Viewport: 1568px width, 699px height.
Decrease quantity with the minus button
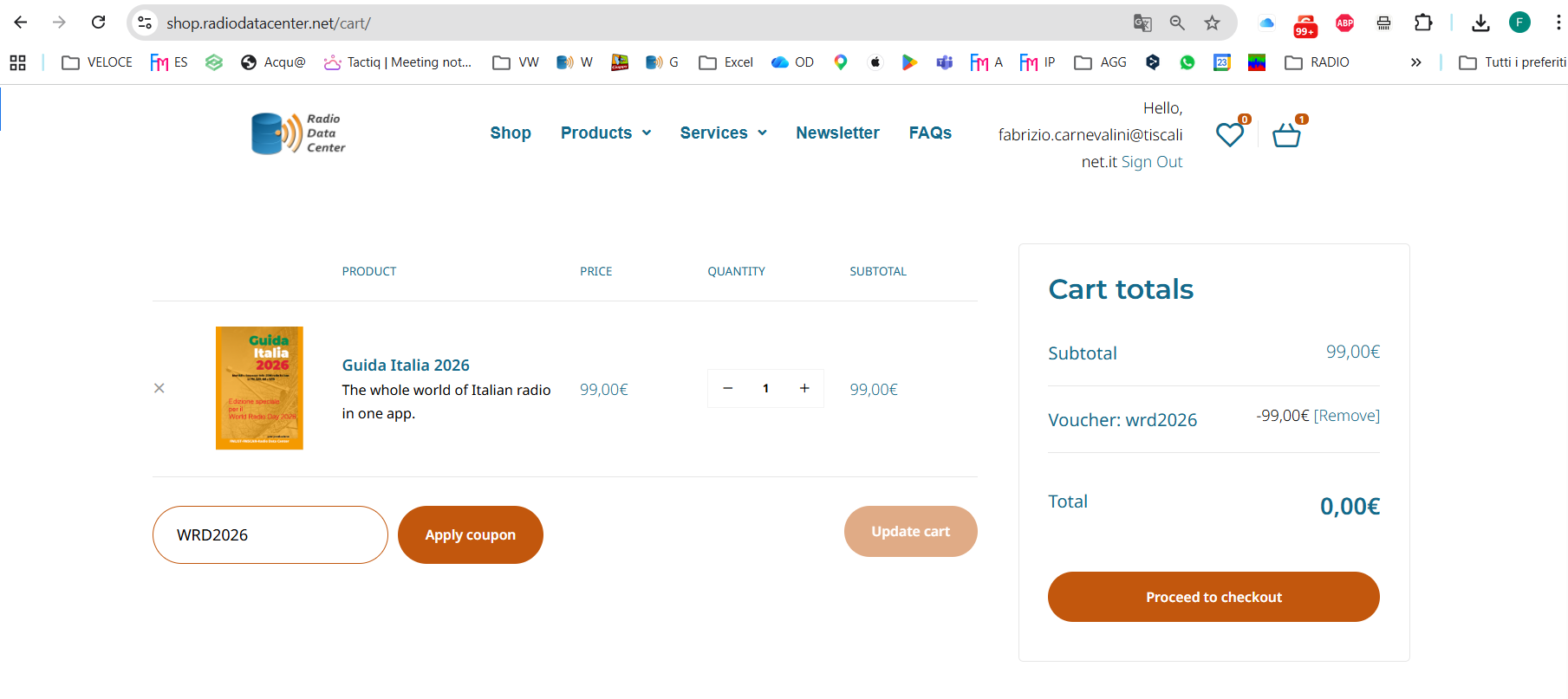[x=728, y=388]
